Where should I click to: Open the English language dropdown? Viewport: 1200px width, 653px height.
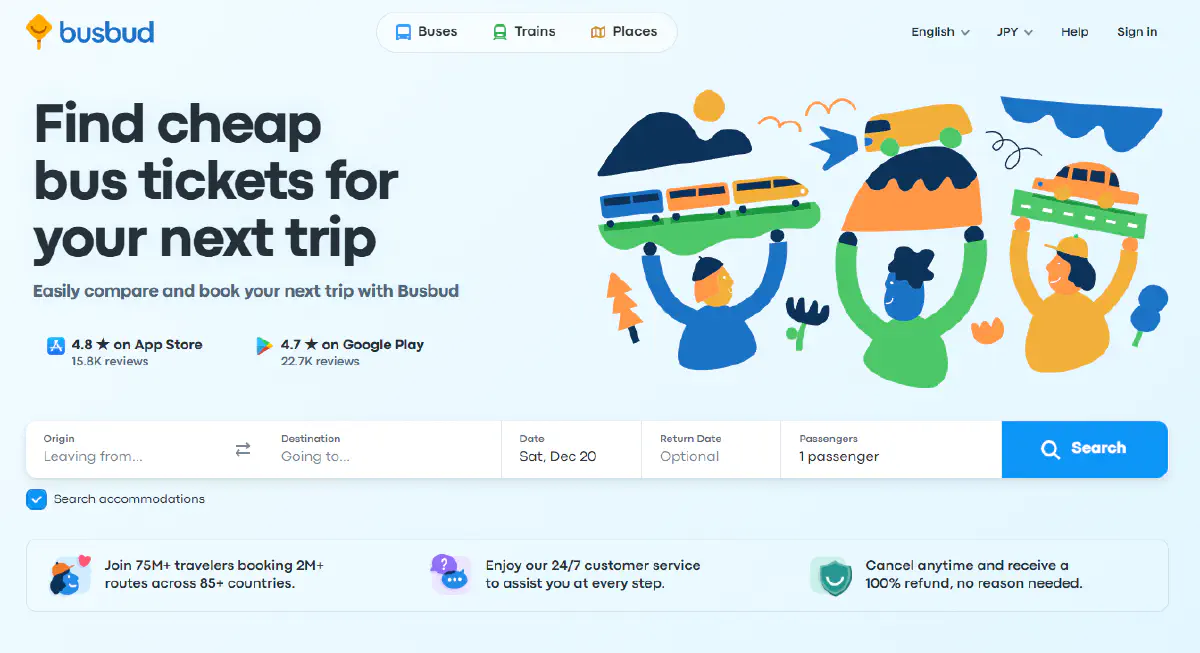tap(940, 32)
